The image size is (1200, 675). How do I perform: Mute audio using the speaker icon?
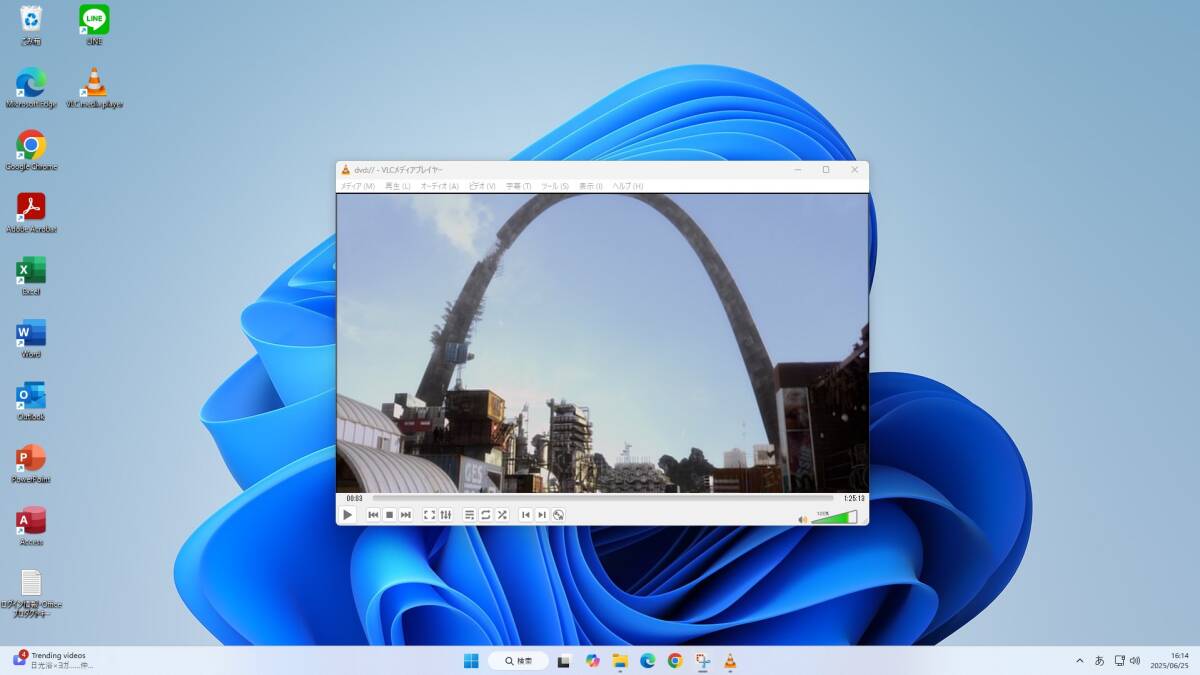pyautogui.click(x=802, y=519)
